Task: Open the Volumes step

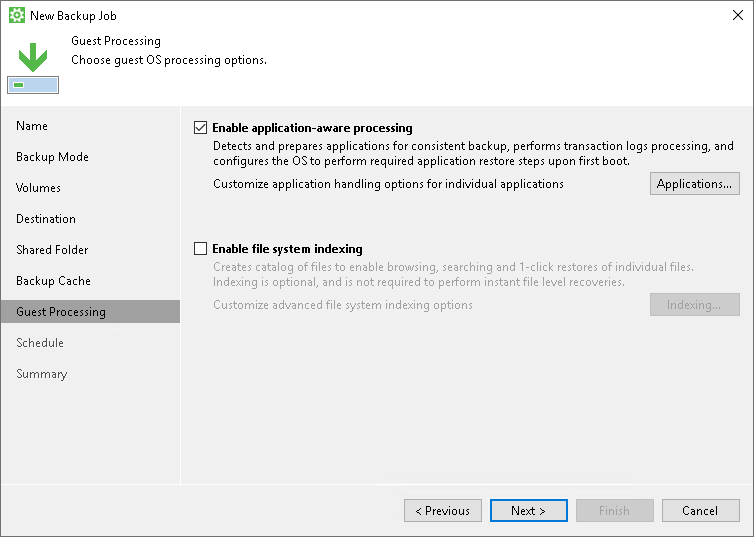Action: tap(38, 188)
